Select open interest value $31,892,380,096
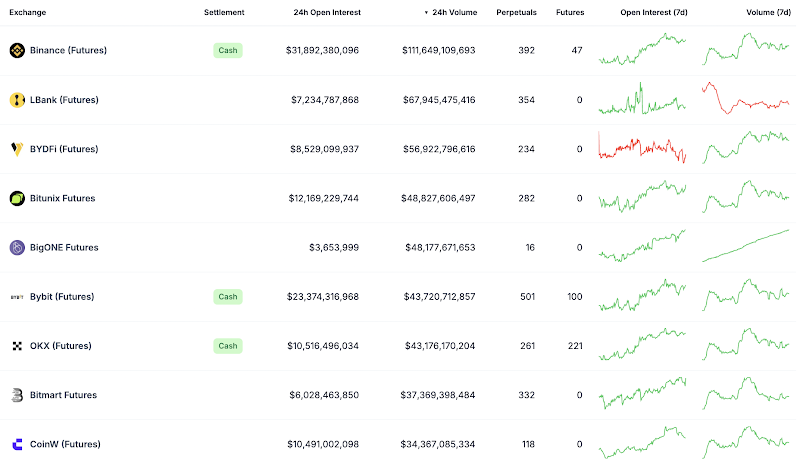Viewport: 800px width, 466px height. [x=322, y=51]
